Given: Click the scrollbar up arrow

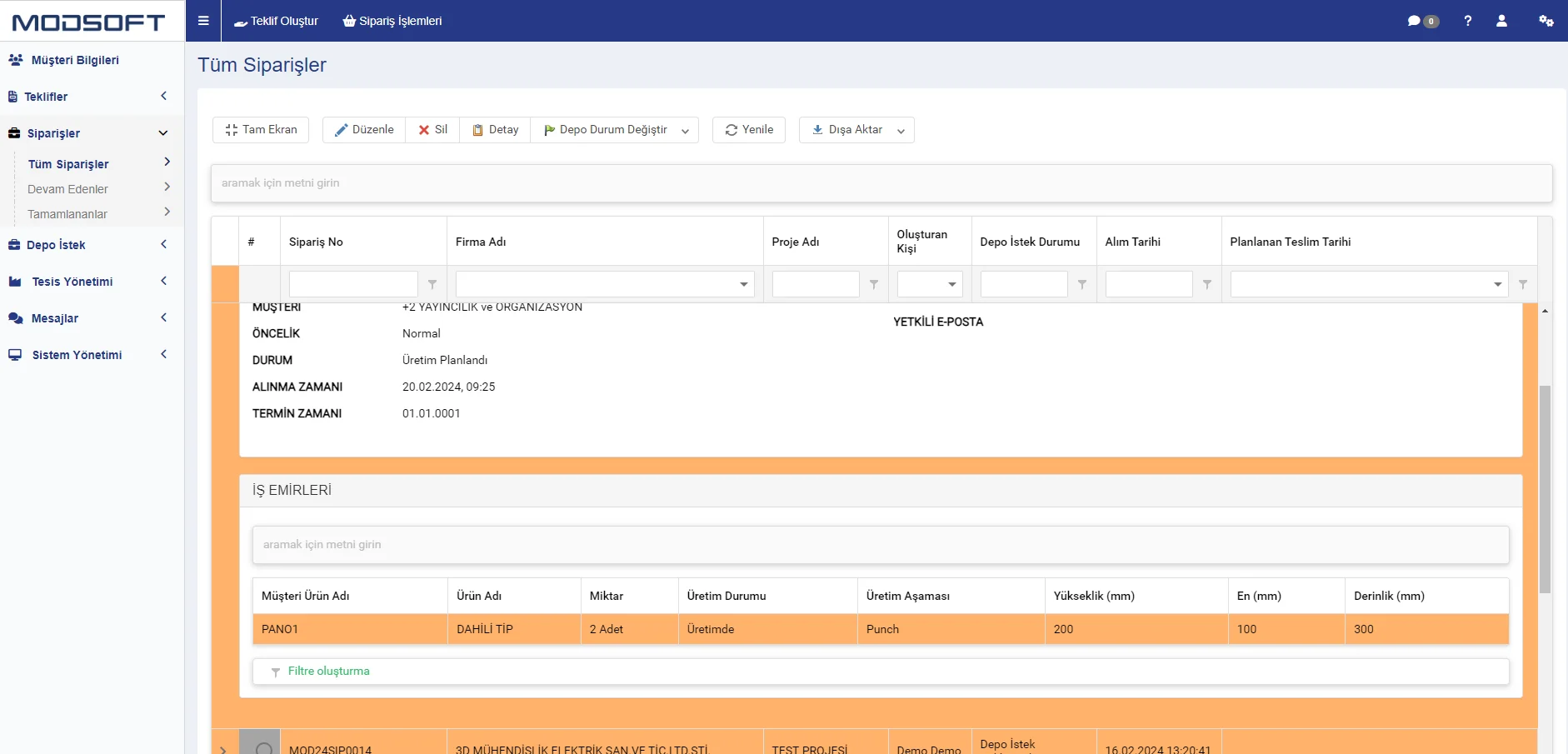Looking at the screenshot, I should pyautogui.click(x=1545, y=311).
